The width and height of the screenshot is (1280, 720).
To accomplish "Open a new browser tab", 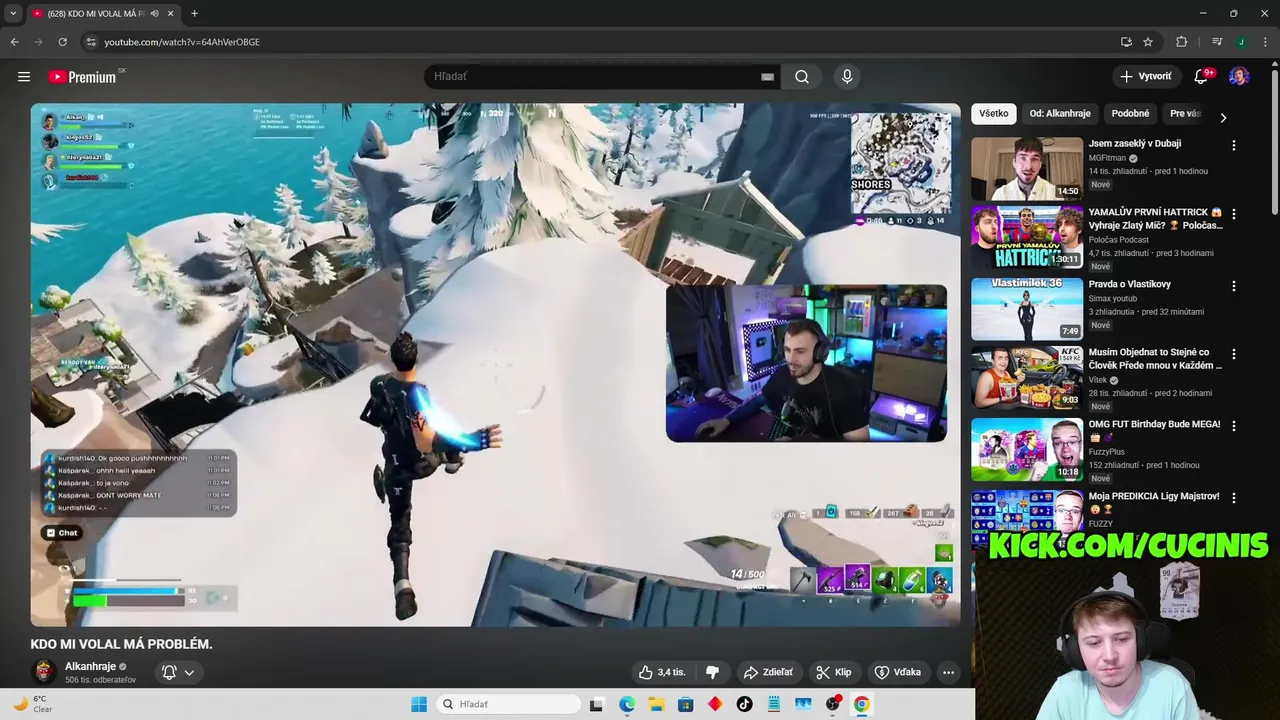I will click(x=194, y=13).
